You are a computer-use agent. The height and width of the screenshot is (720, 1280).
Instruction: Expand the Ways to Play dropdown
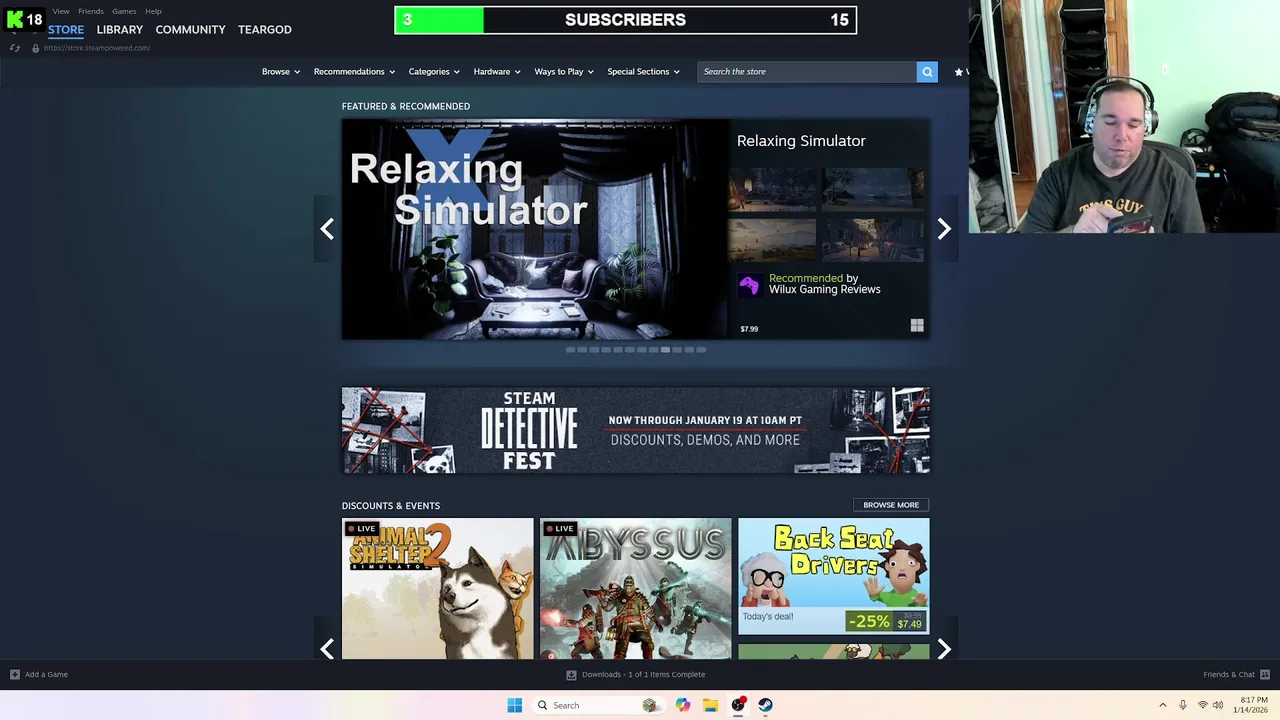point(564,72)
